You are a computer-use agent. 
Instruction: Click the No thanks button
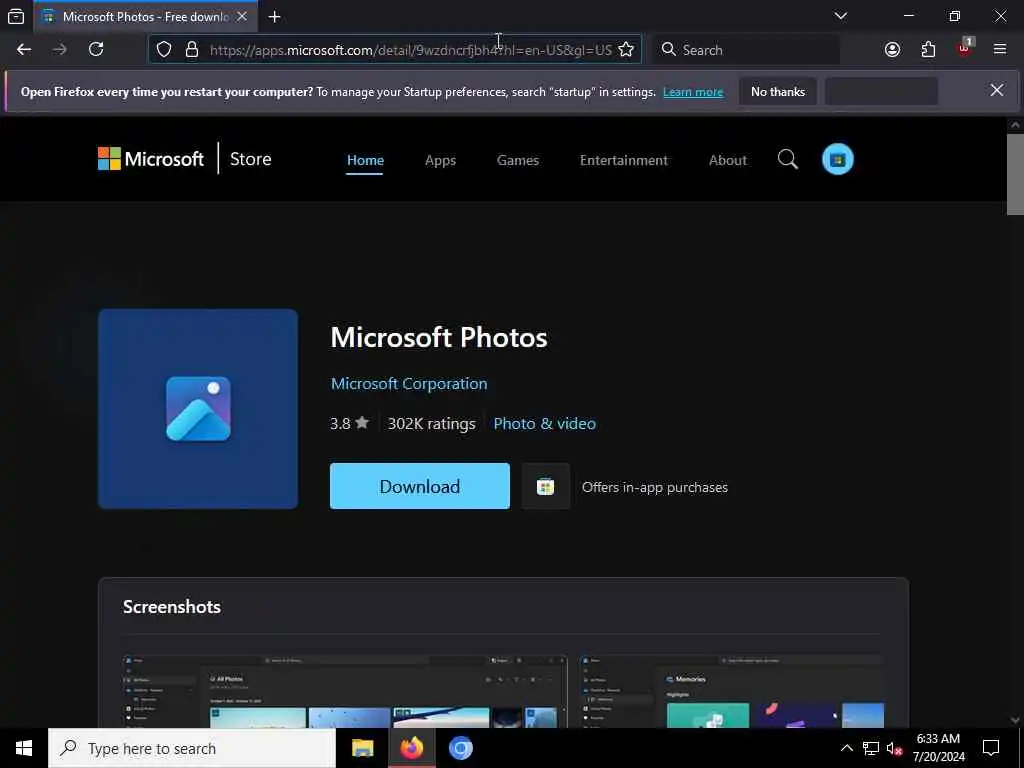pos(778,92)
